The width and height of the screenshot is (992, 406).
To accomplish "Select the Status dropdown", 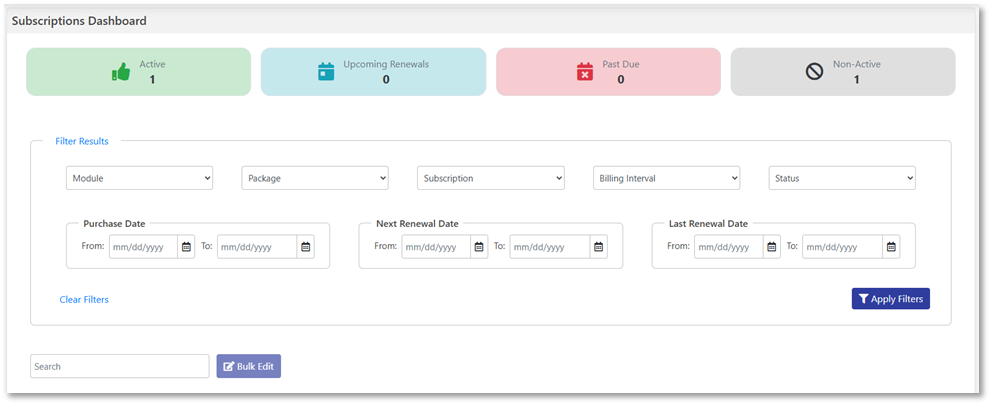I will (x=842, y=178).
